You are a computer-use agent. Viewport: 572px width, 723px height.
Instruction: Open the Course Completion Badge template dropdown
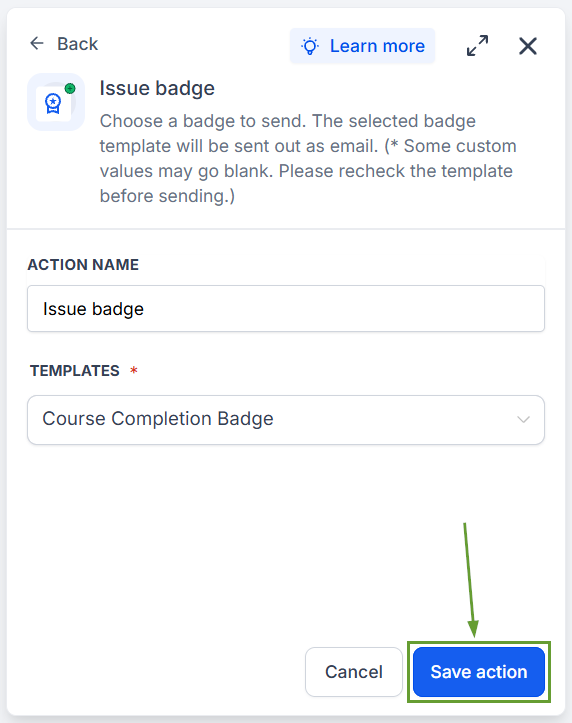(286, 420)
